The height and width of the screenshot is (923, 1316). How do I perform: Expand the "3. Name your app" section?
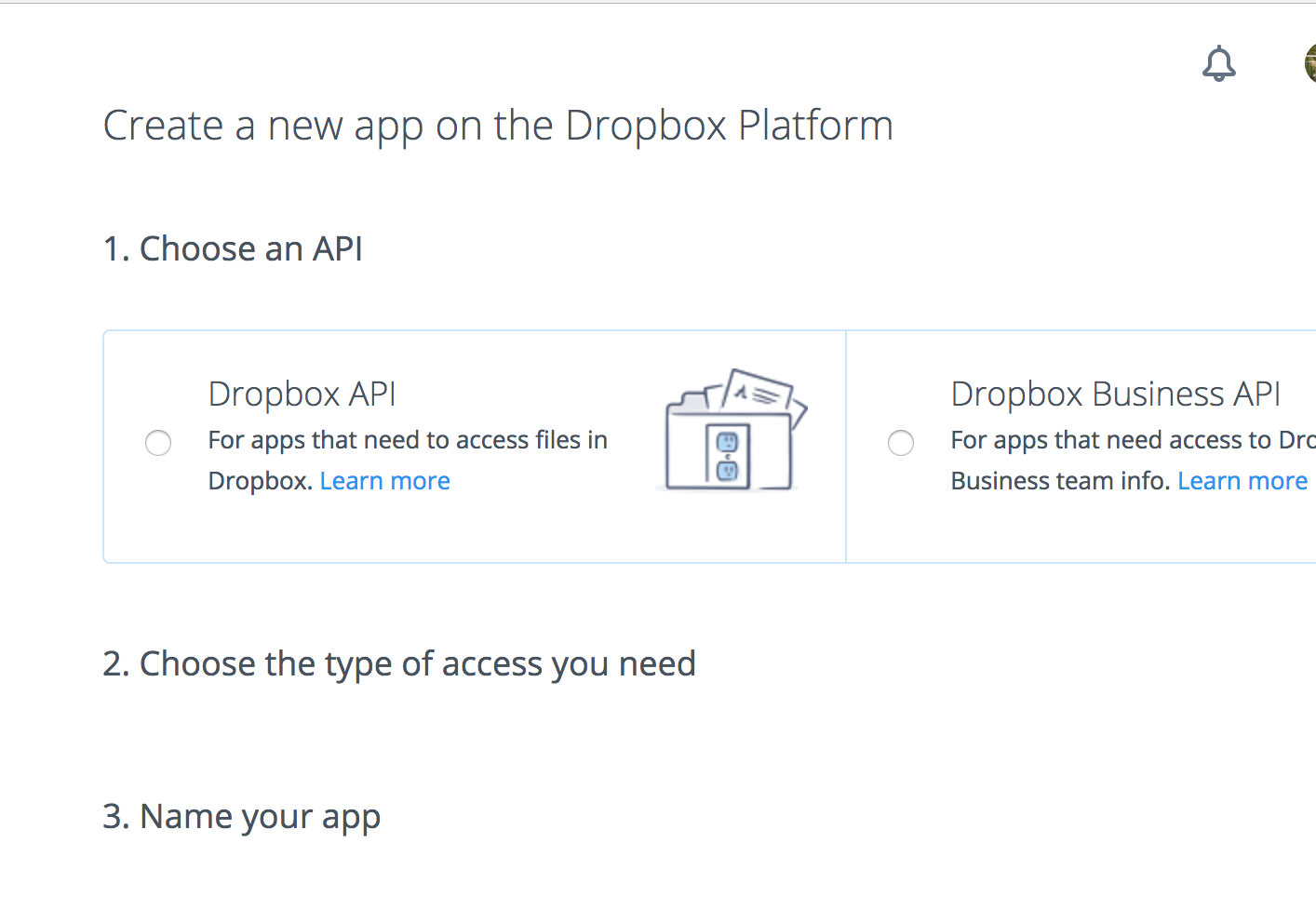[241, 817]
